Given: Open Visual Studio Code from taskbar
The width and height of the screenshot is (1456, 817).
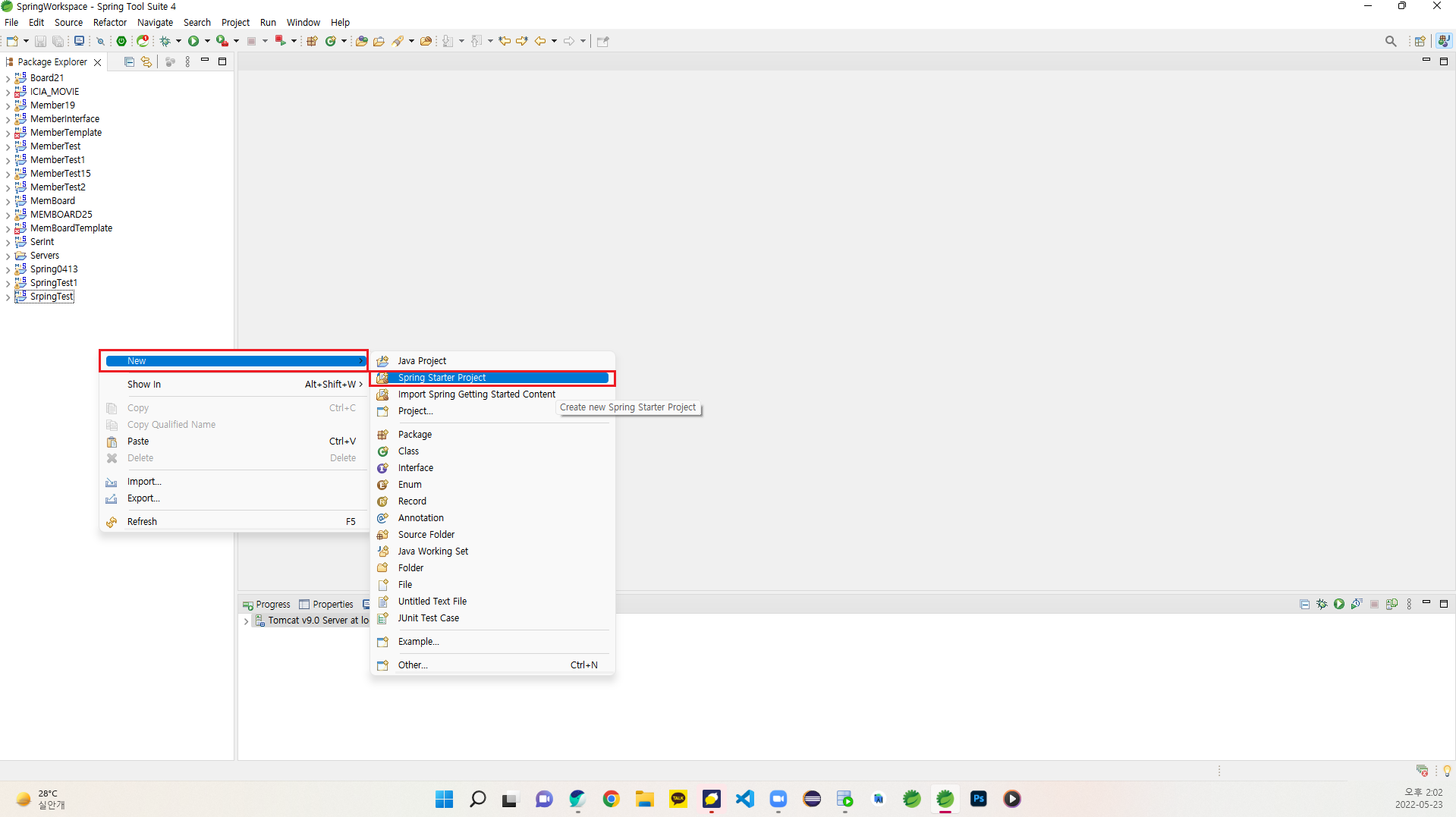Looking at the screenshot, I should click(745, 799).
